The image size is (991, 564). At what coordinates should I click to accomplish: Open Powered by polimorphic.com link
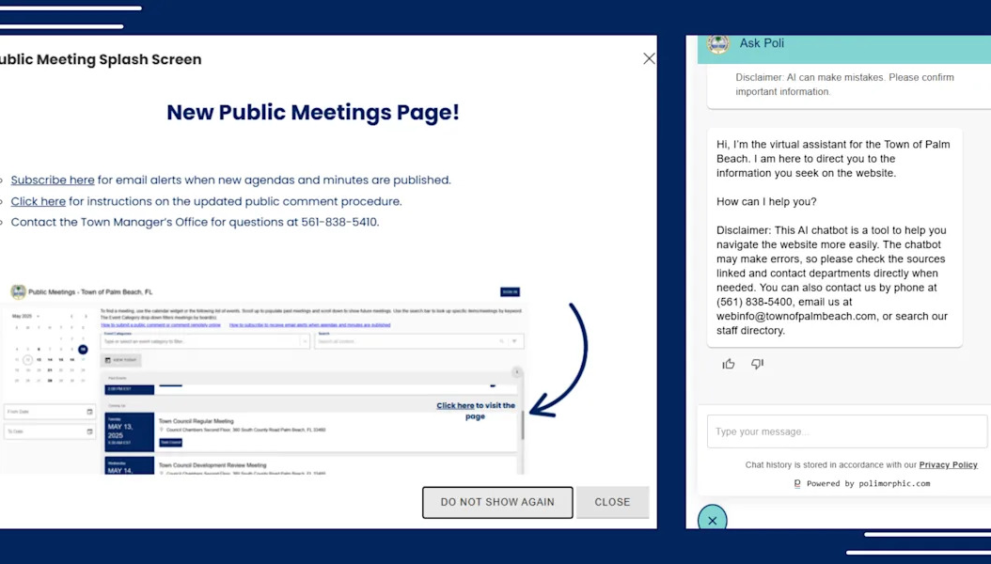(861, 484)
